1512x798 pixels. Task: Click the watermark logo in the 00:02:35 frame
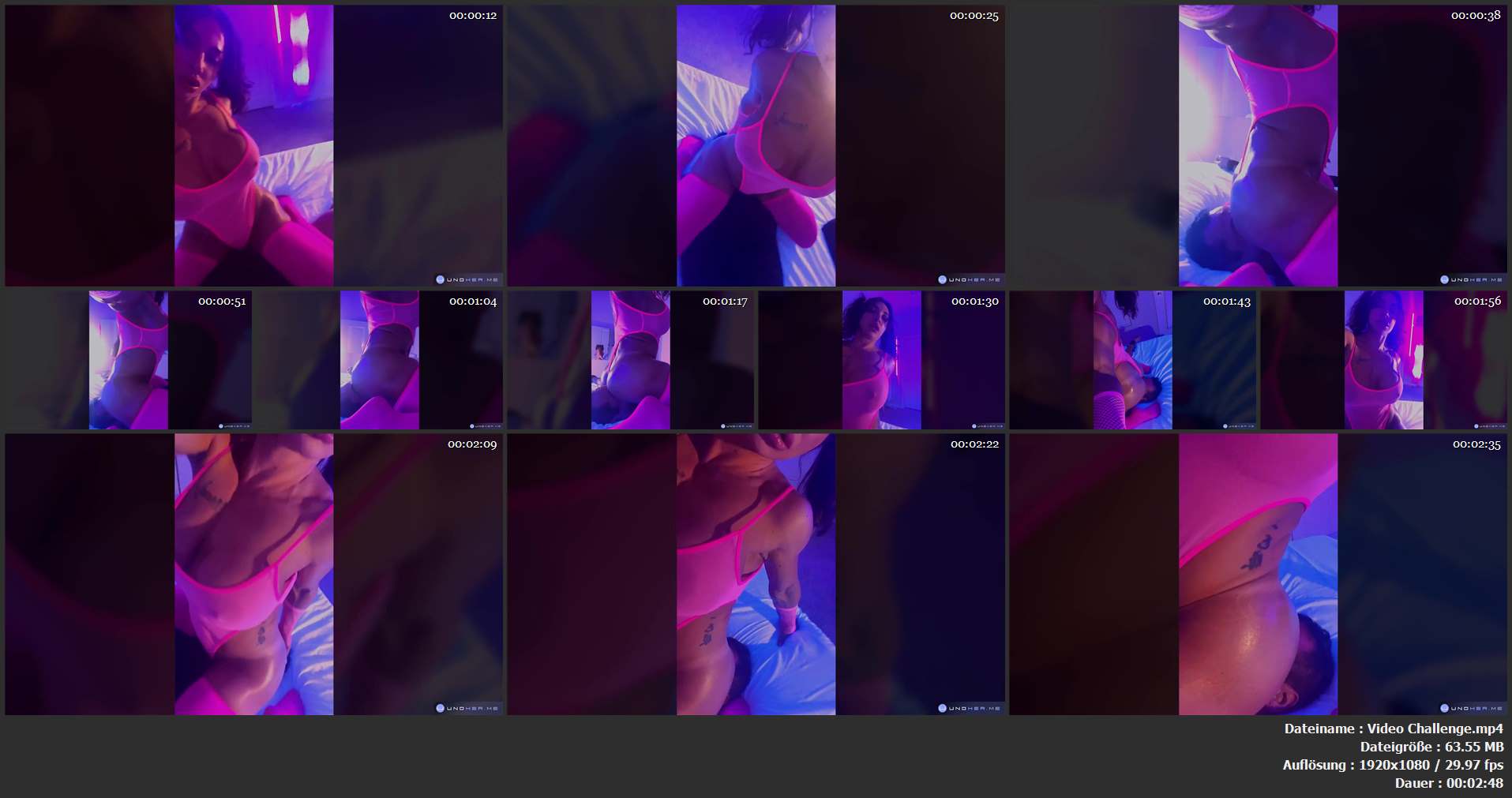point(1472,708)
